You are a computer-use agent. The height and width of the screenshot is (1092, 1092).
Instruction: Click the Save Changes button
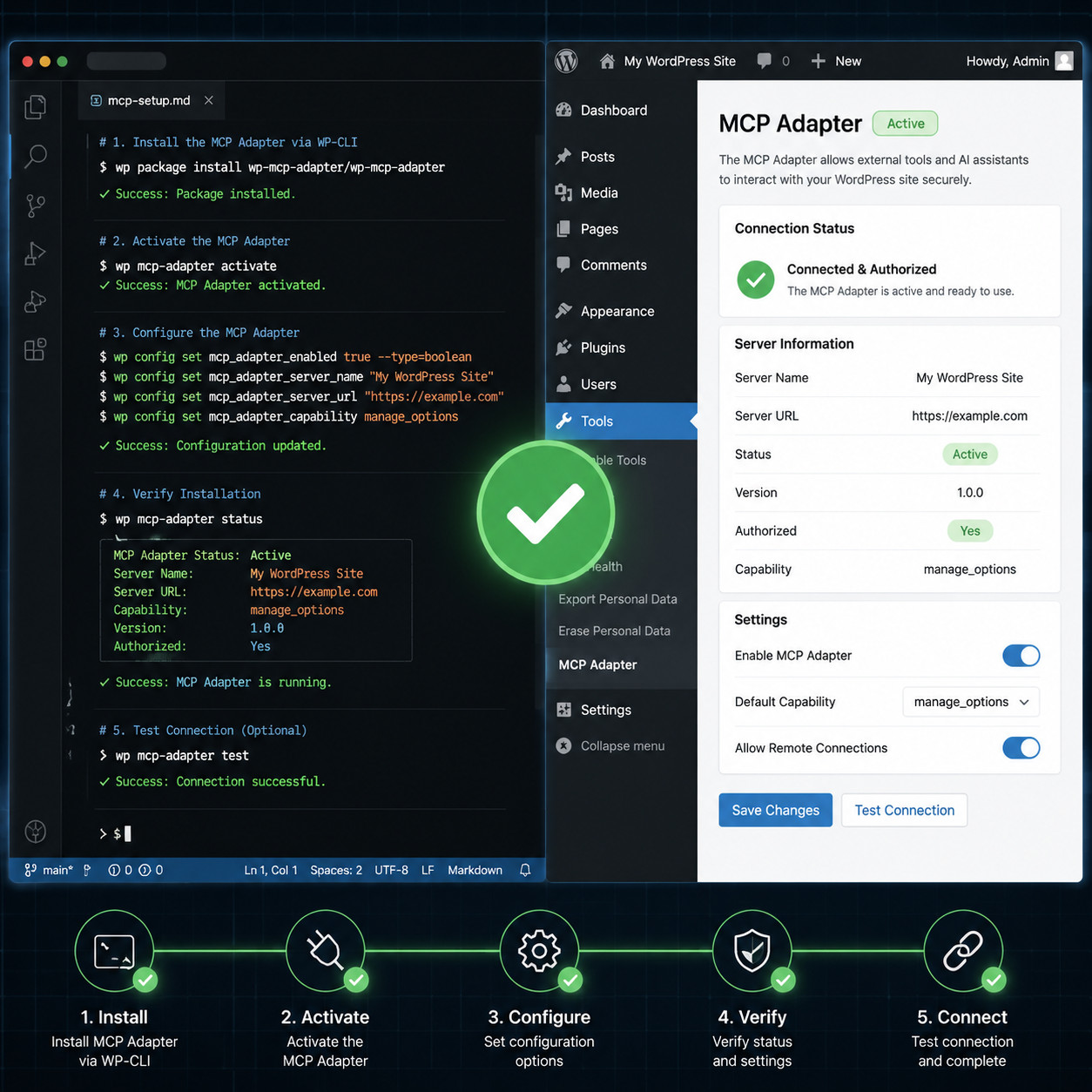[x=775, y=810]
